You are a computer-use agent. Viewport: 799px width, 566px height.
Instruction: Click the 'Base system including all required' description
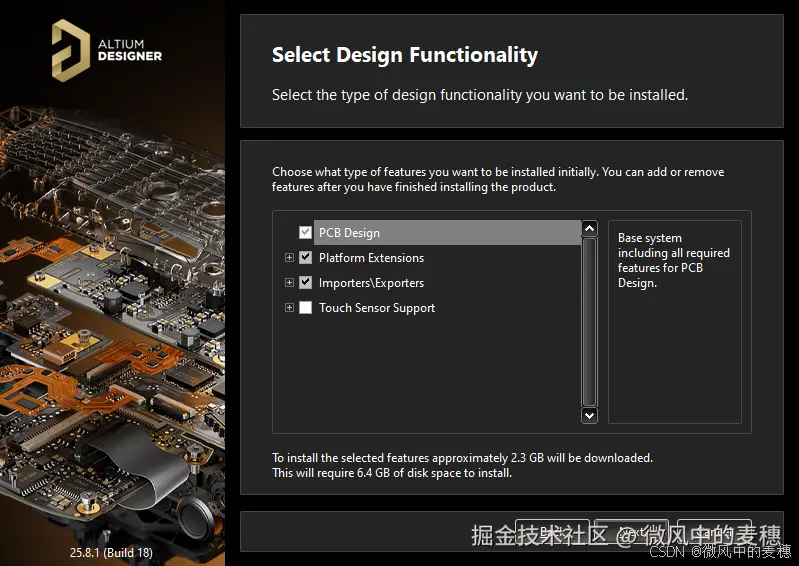(674, 260)
